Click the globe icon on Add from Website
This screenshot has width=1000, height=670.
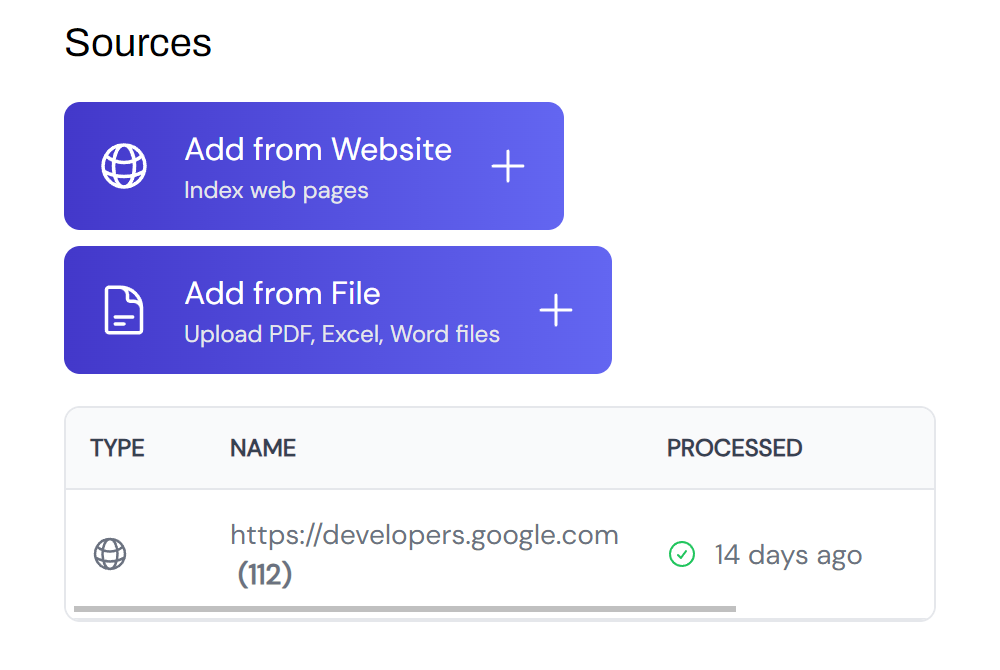click(x=123, y=166)
